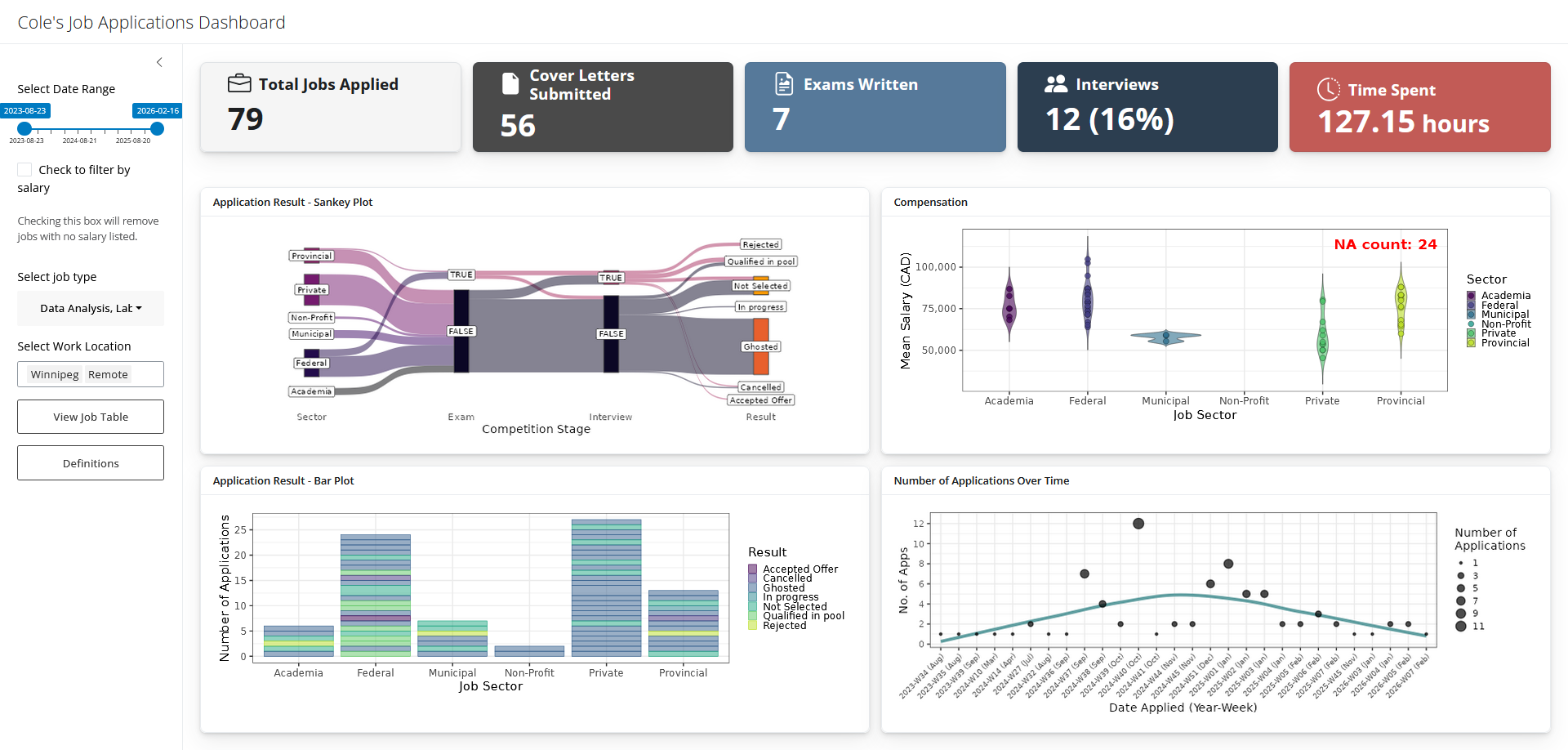
Task: Collapse the sidebar with the chevron arrow
Action: click(159, 62)
